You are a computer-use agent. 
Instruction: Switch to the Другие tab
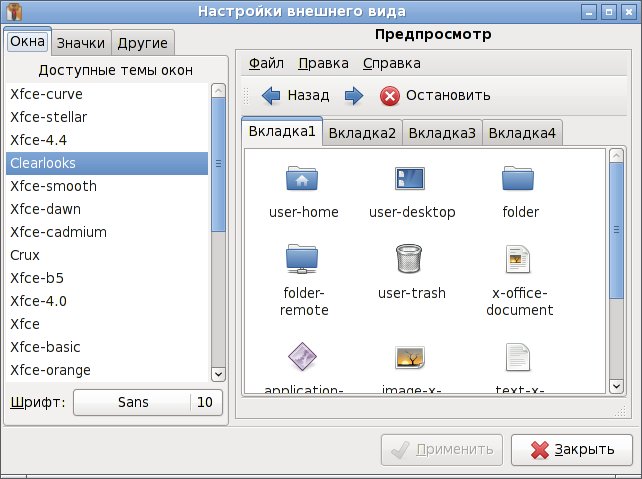[142, 43]
